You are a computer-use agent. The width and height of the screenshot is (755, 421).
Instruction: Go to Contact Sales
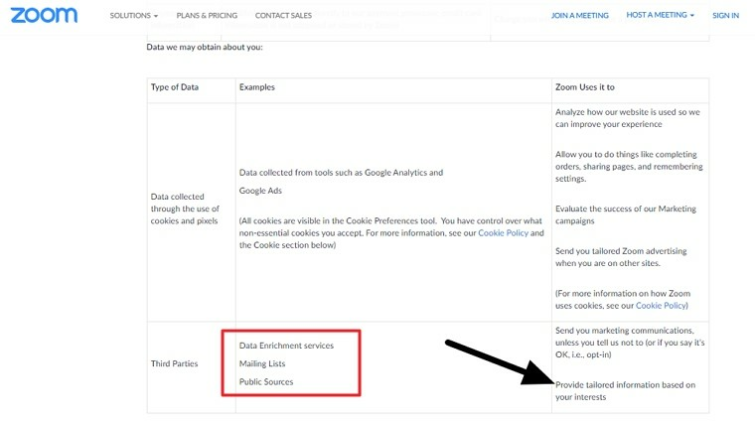click(283, 15)
